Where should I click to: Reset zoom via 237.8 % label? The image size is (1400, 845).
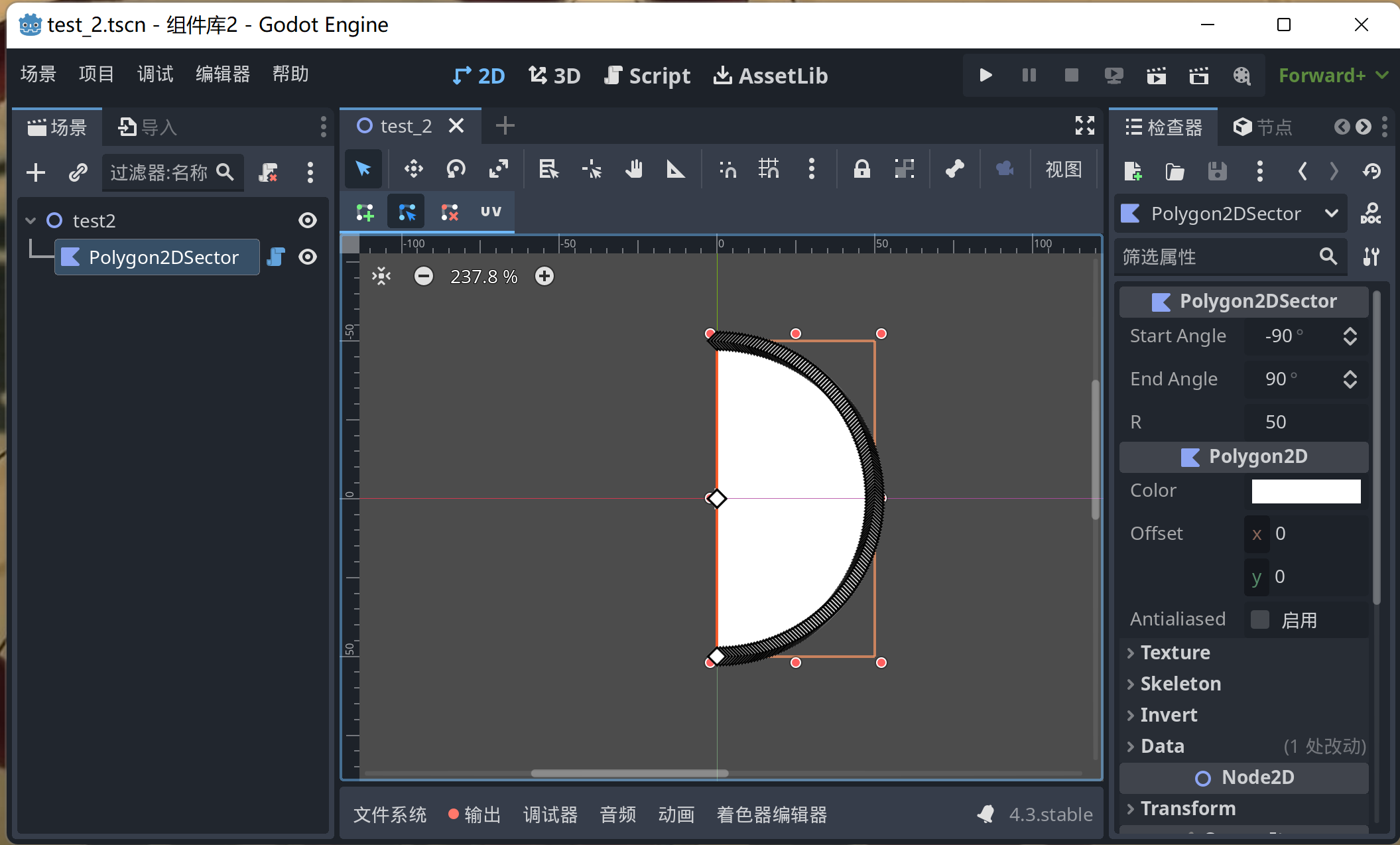483,277
